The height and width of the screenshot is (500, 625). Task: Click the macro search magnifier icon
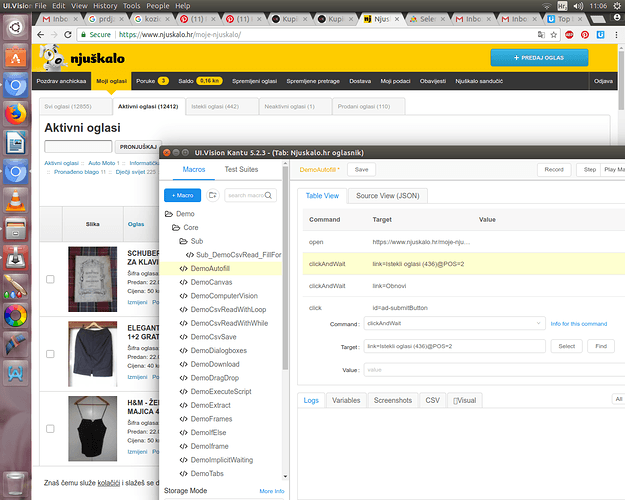coord(268,195)
